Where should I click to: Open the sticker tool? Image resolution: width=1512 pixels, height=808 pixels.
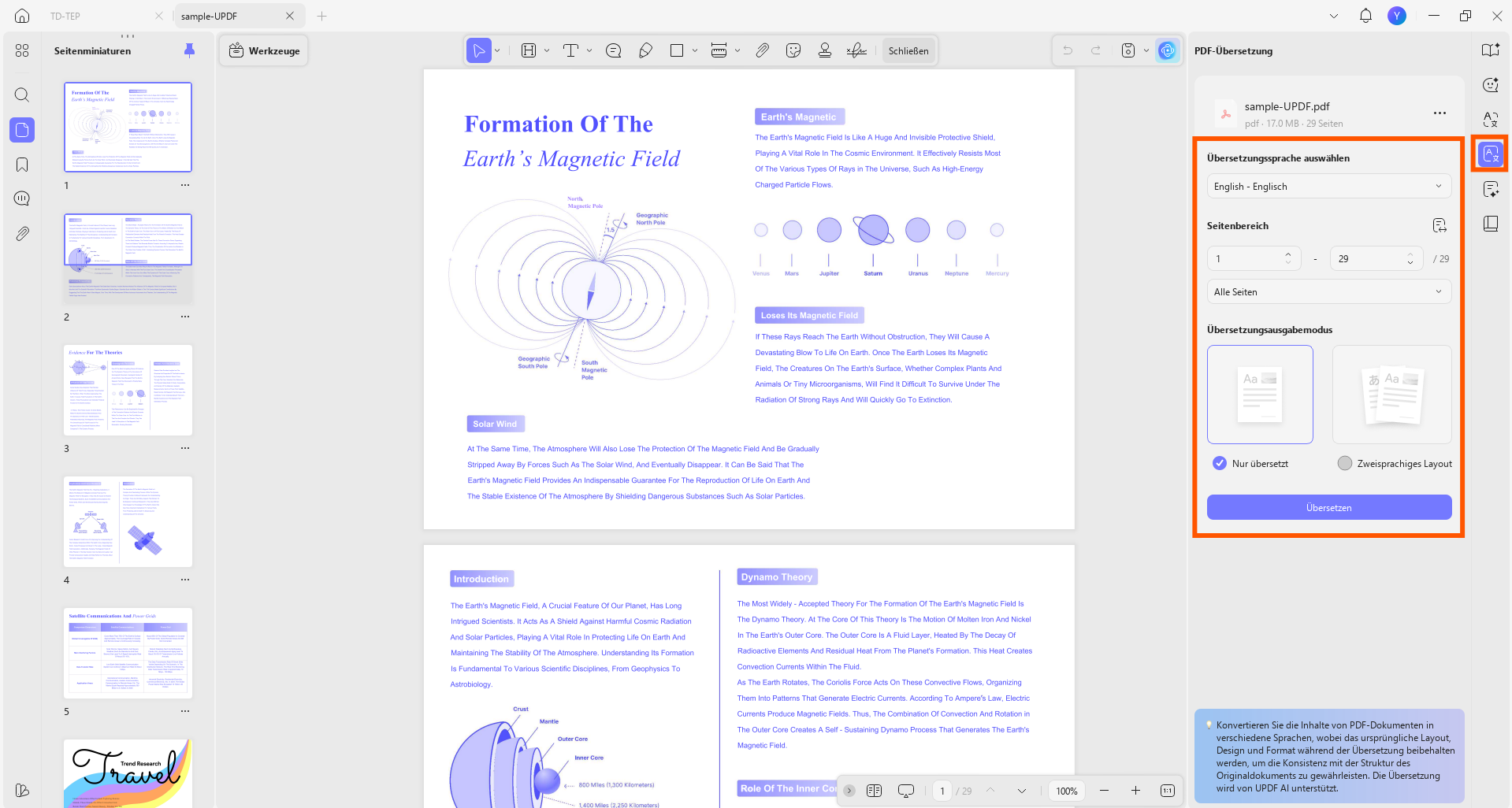point(793,50)
